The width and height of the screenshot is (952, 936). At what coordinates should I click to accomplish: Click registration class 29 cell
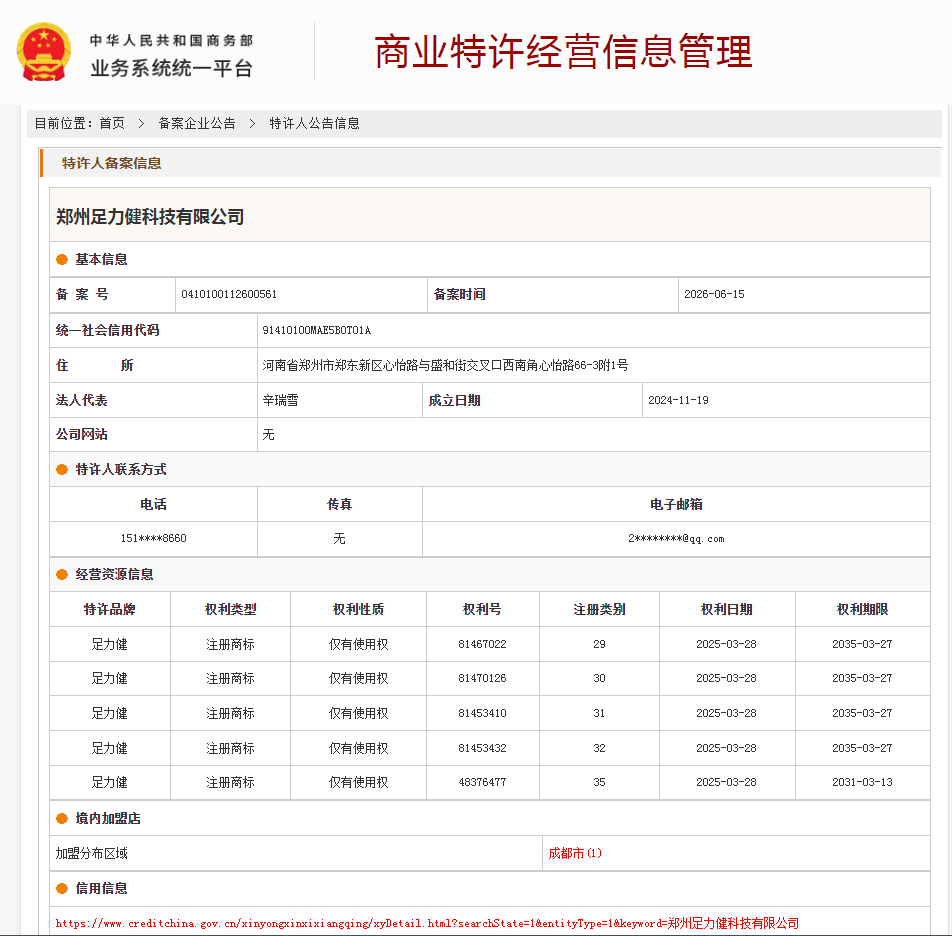599,645
